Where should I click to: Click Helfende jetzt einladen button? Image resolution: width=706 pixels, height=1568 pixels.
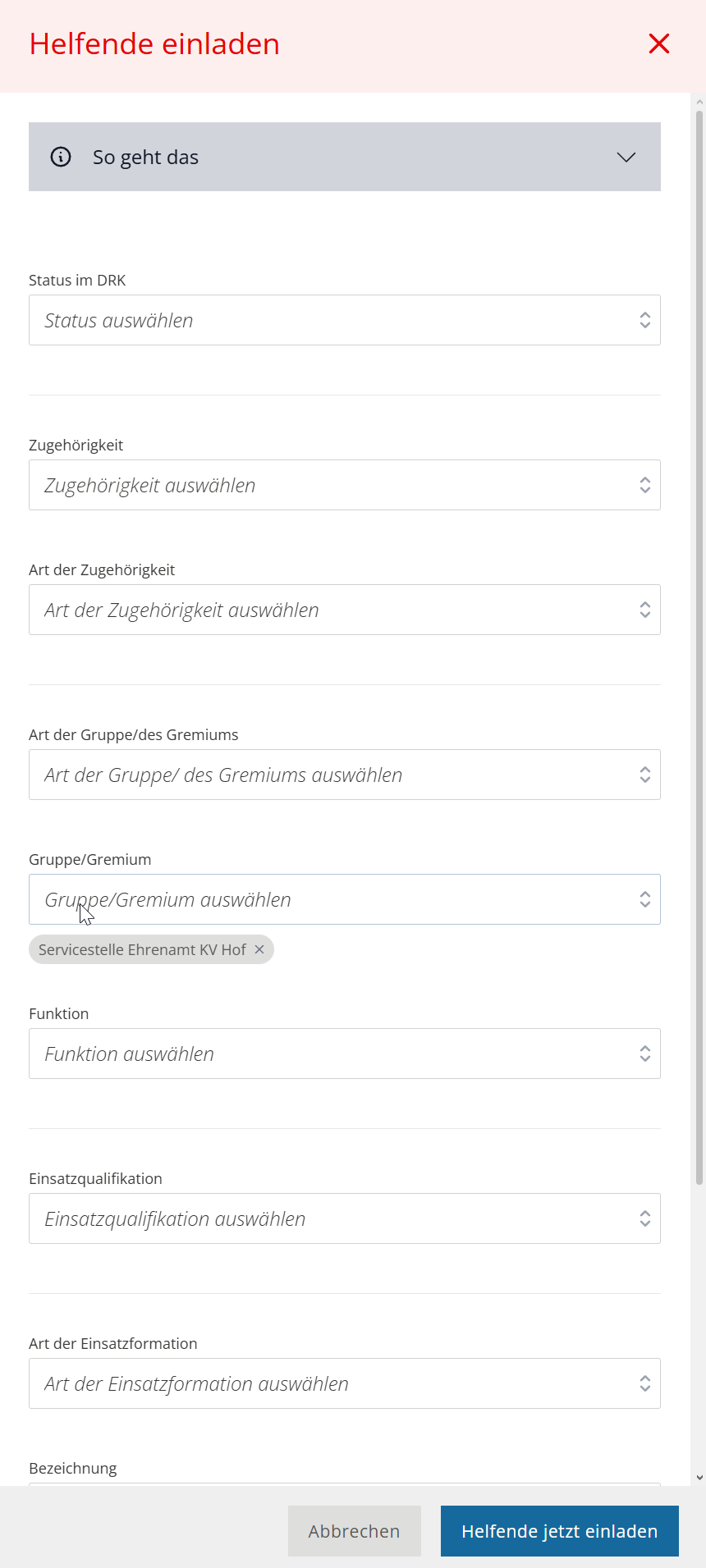pos(559,1531)
